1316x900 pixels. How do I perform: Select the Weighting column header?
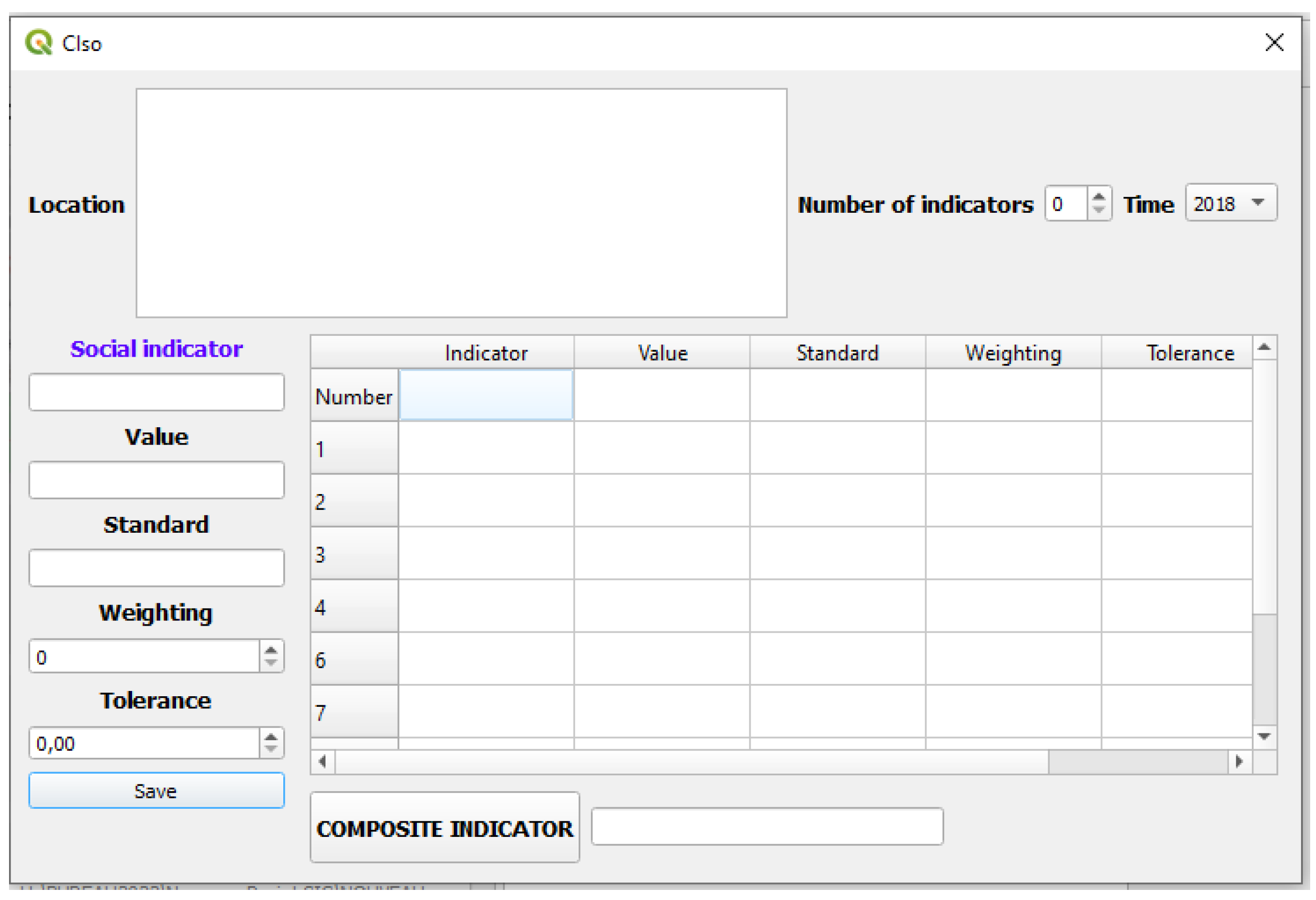tap(1013, 353)
